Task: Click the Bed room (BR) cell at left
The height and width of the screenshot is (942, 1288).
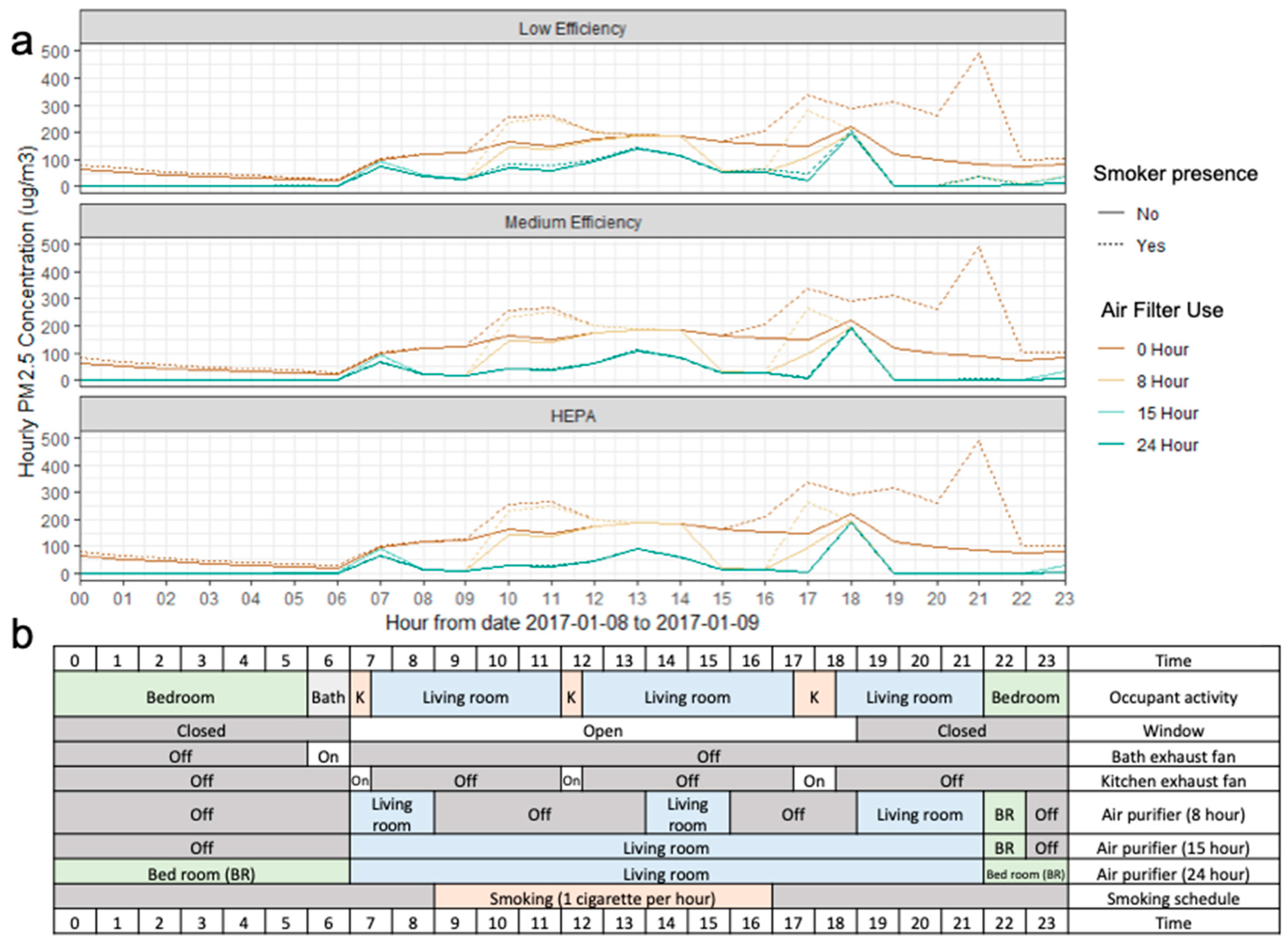Action: 202,873
